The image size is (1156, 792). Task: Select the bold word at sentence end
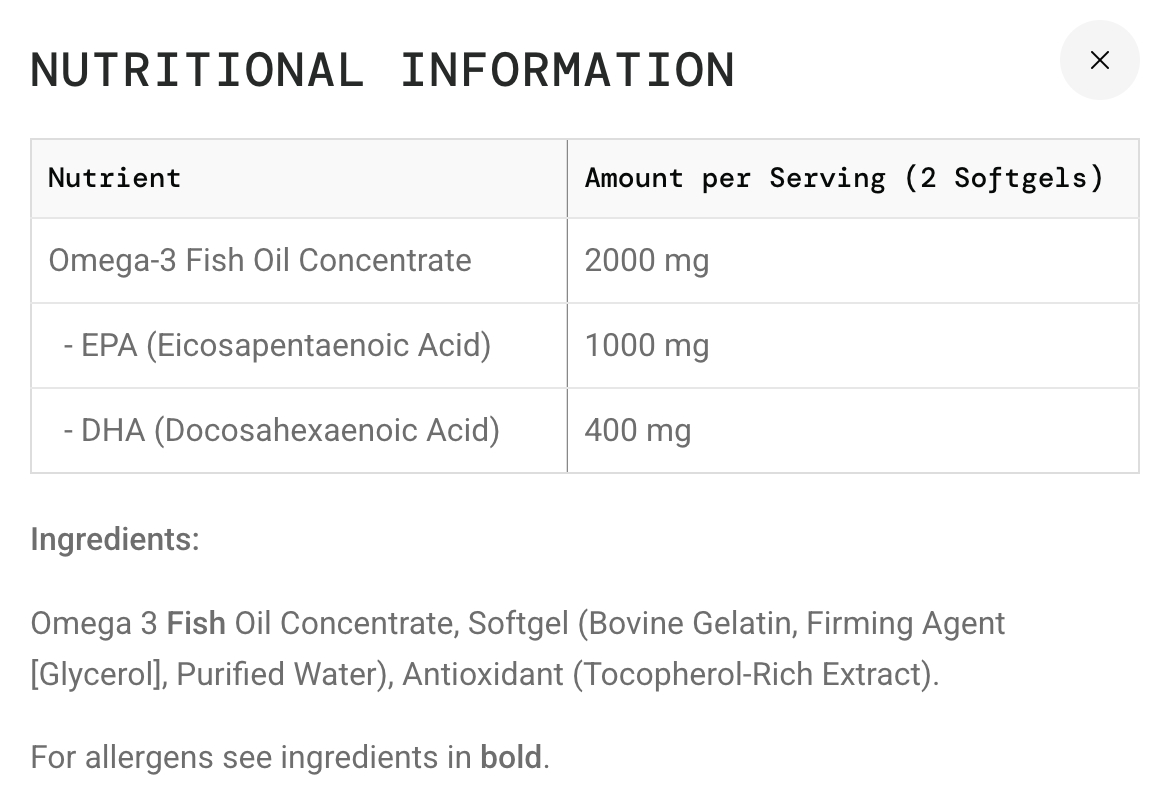511,757
